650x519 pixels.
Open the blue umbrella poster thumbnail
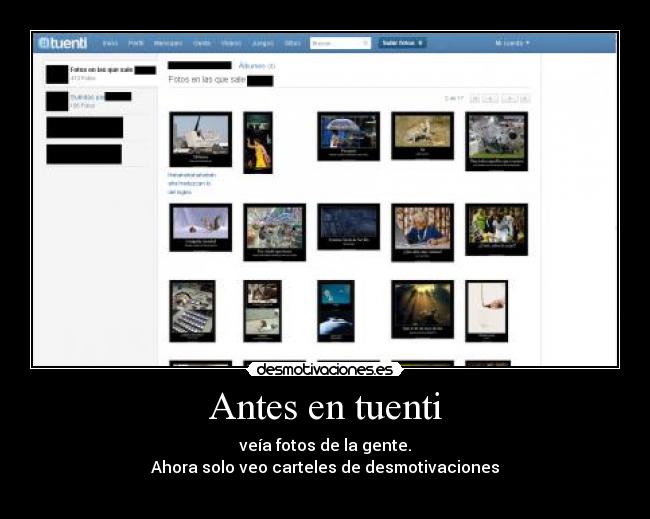point(349,136)
